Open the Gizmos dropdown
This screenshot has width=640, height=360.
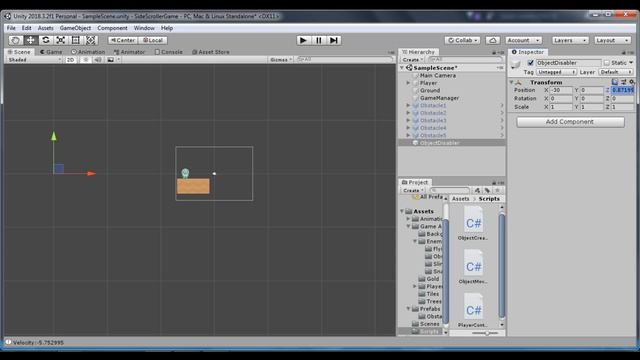click(x=280, y=60)
